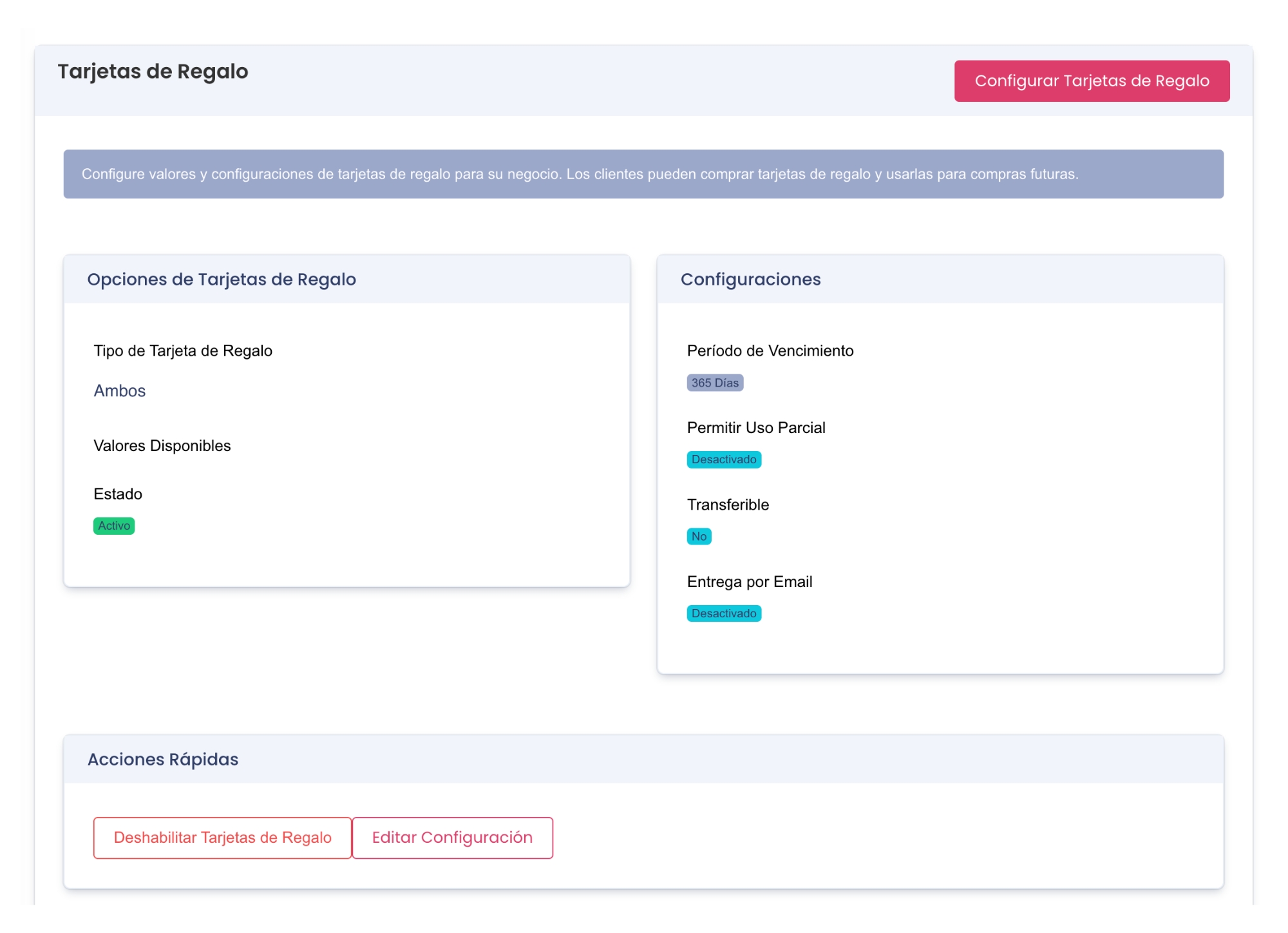This screenshot has height=933, width=1288.
Task: Click the Acciones Rápidas section header
Action: [x=163, y=759]
